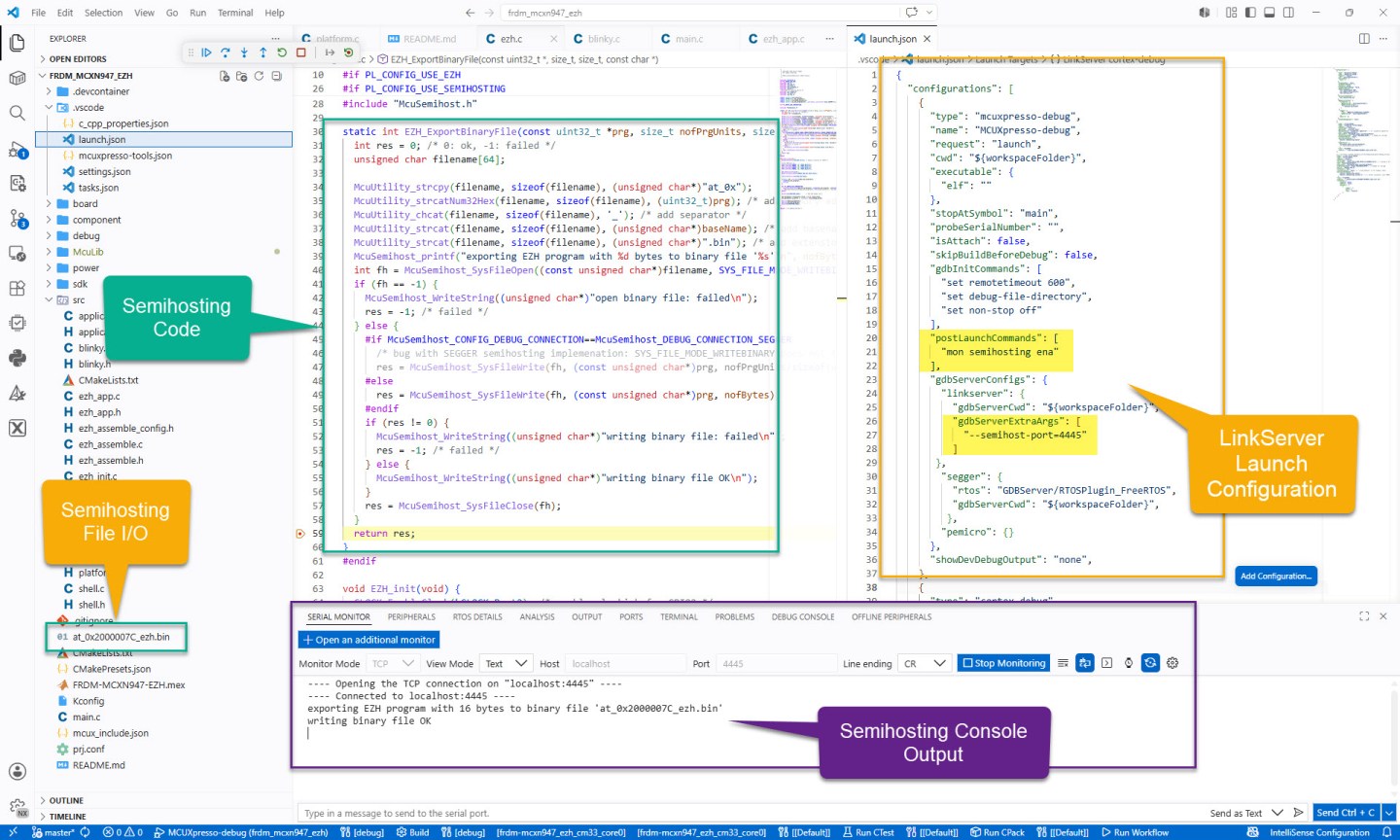
Task: Expand the board folder
Action: (x=85, y=204)
